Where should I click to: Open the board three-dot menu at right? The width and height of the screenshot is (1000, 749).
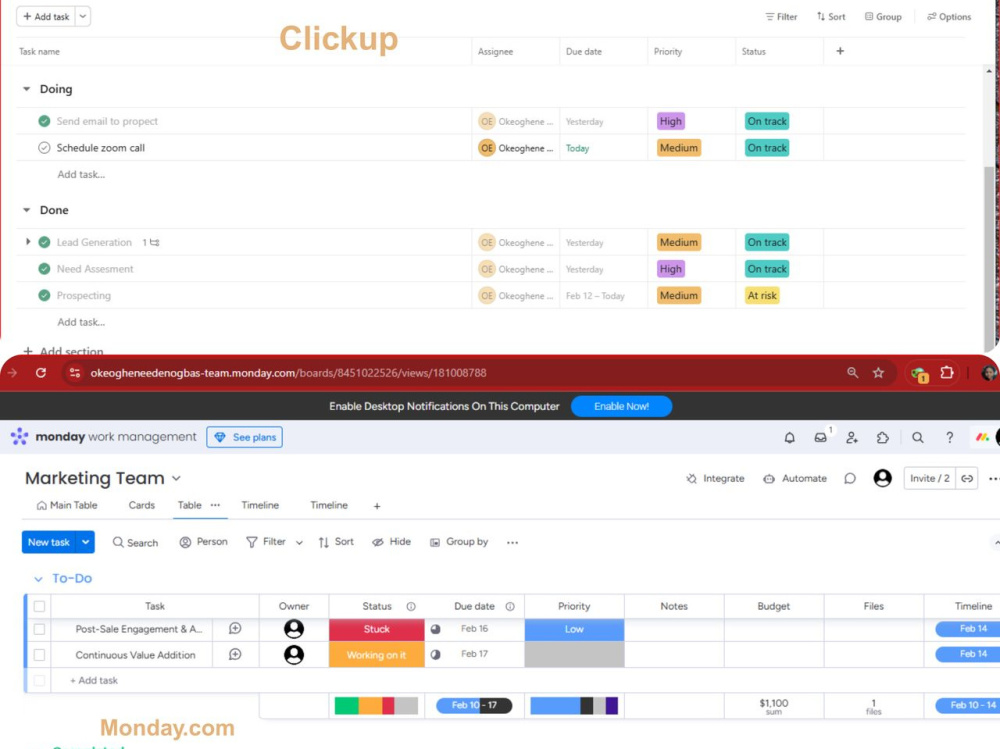point(994,478)
